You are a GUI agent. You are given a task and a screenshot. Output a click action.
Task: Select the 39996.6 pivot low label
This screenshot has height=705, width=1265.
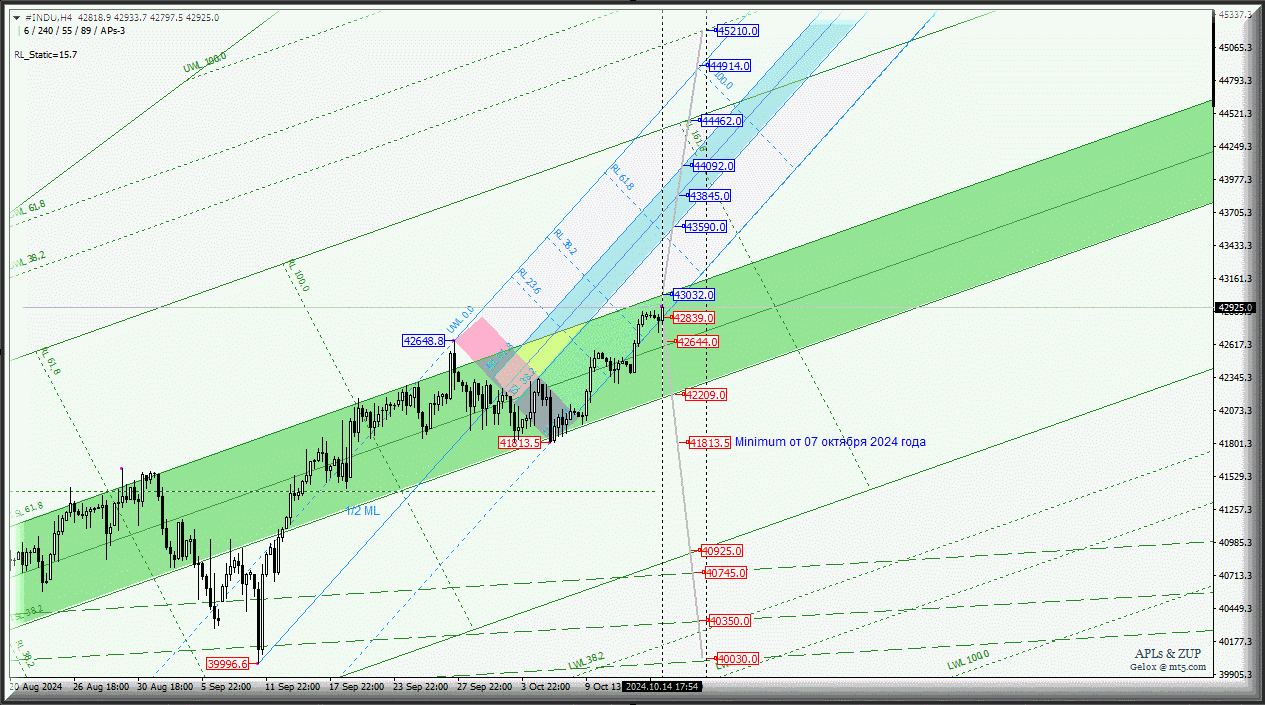pos(227,663)
